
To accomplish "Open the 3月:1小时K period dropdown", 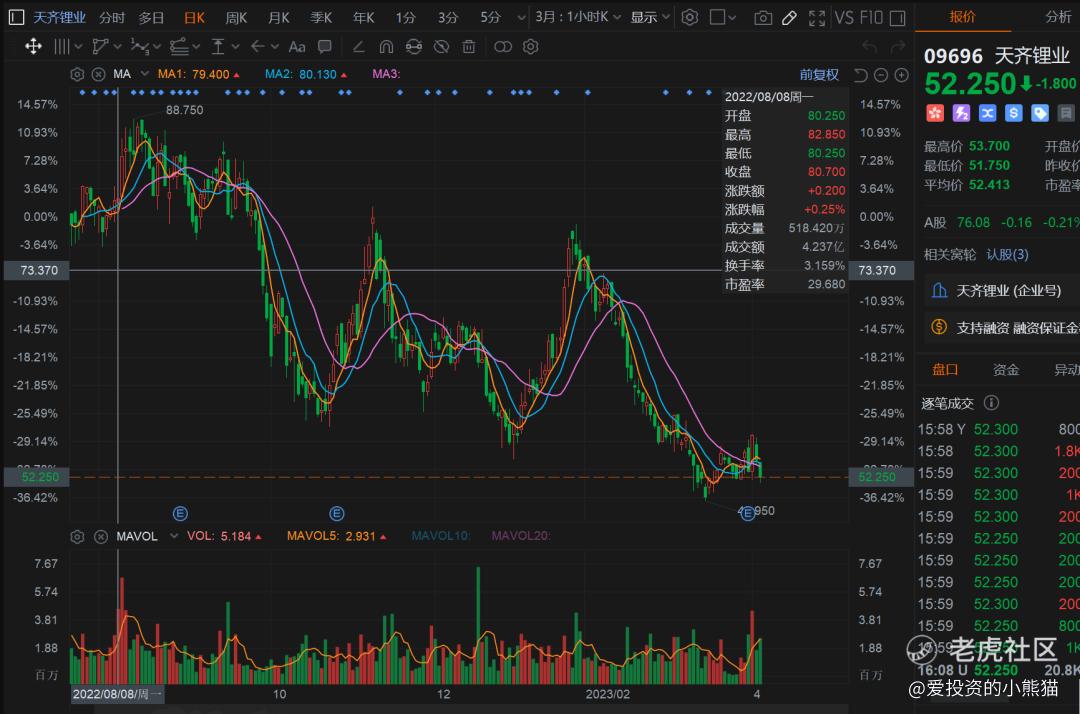I will click(x=578, y=17).
